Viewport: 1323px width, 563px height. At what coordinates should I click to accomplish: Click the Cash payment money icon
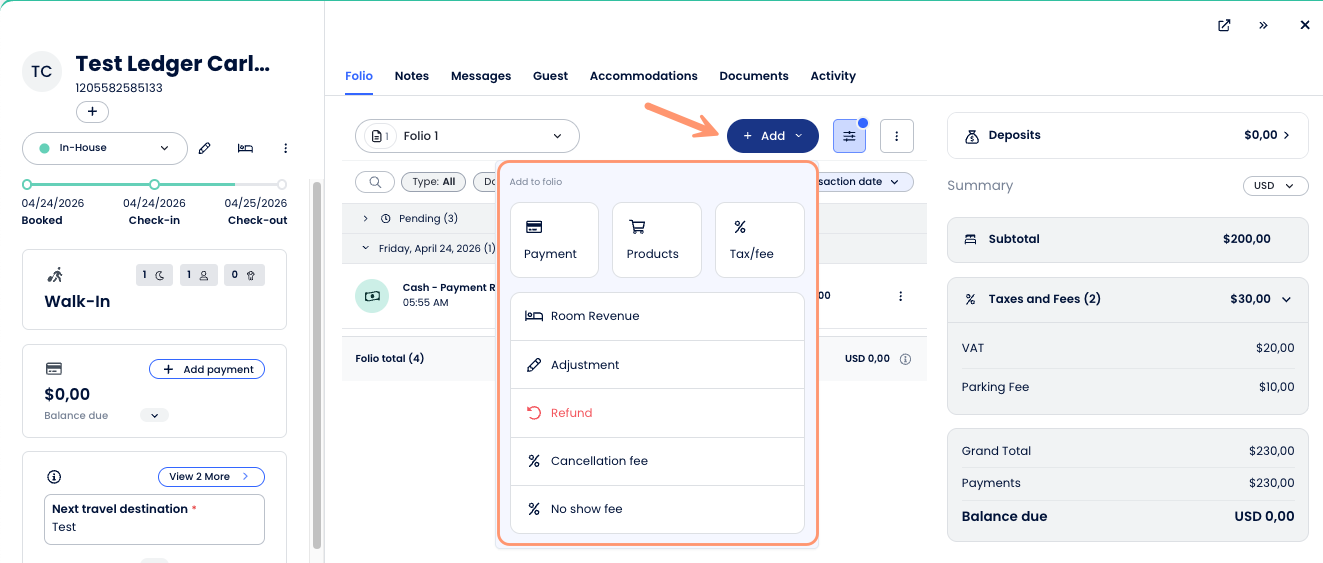(x=372, y=296)
